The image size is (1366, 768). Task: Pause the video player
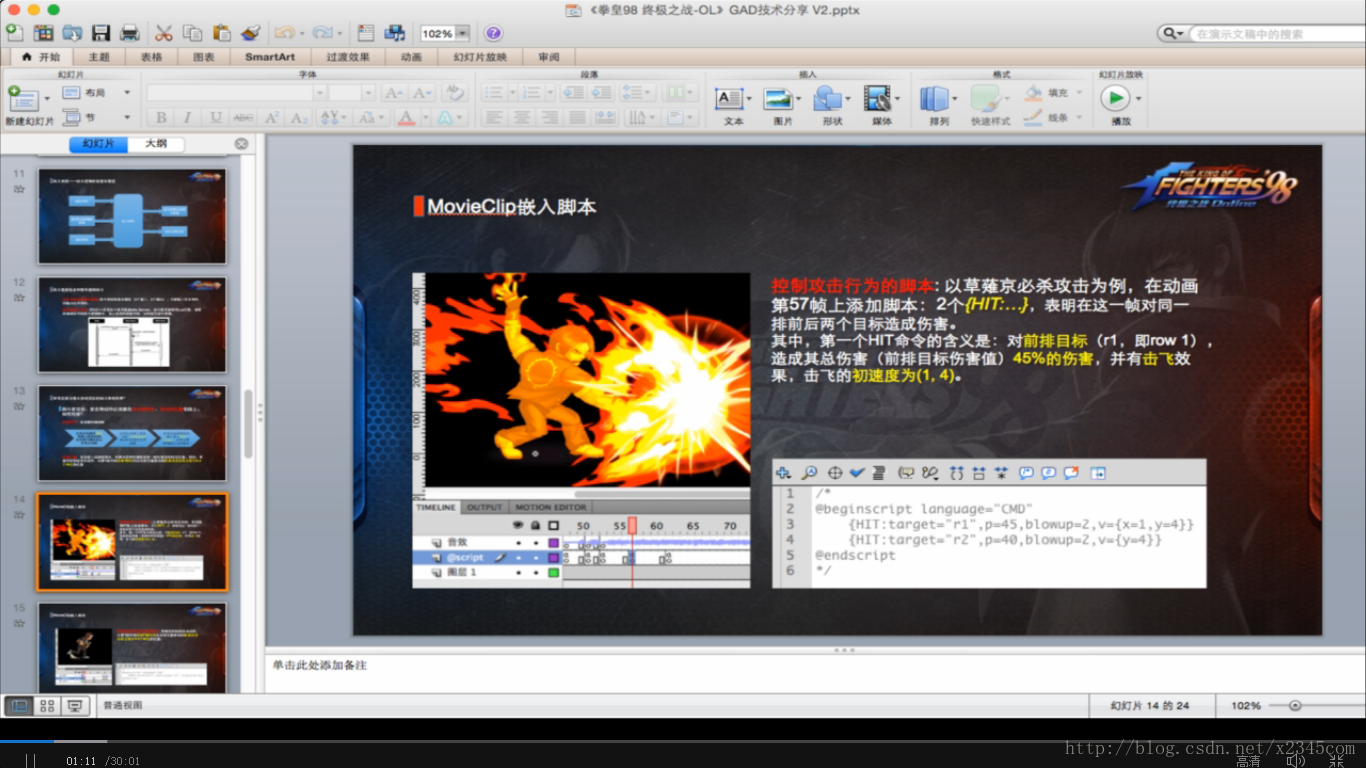pos(30,761)
